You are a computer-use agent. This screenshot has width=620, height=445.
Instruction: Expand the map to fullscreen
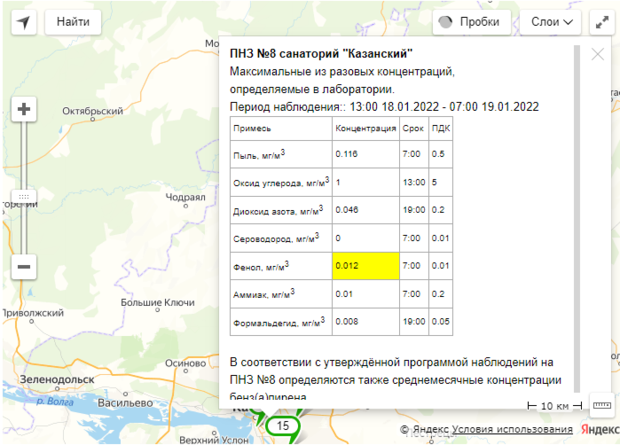coord(601,21)
